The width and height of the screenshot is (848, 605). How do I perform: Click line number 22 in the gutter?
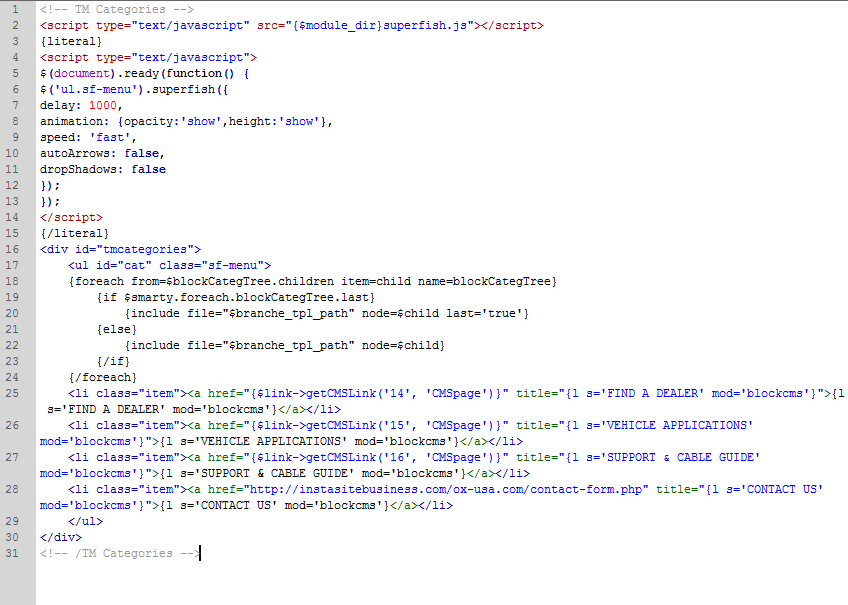[x=12, y=345]
